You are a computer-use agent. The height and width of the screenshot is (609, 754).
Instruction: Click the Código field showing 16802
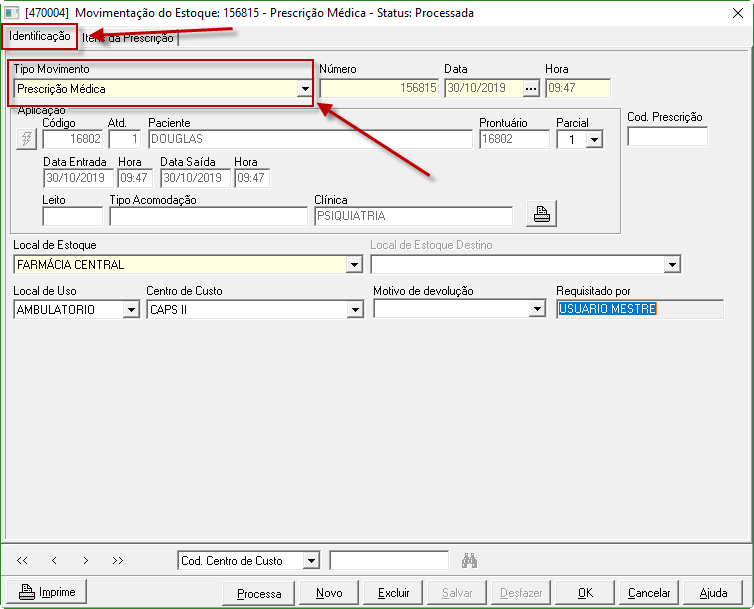click(x=73, y=140)
